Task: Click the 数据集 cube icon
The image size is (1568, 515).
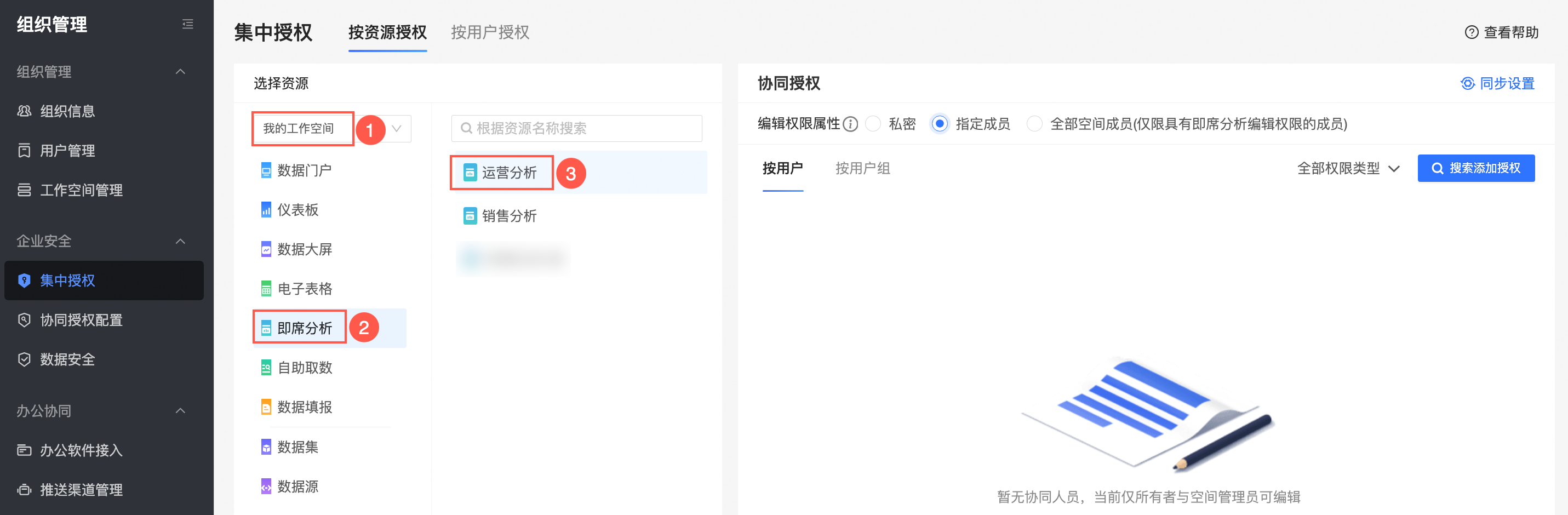Action: point(266,448)
